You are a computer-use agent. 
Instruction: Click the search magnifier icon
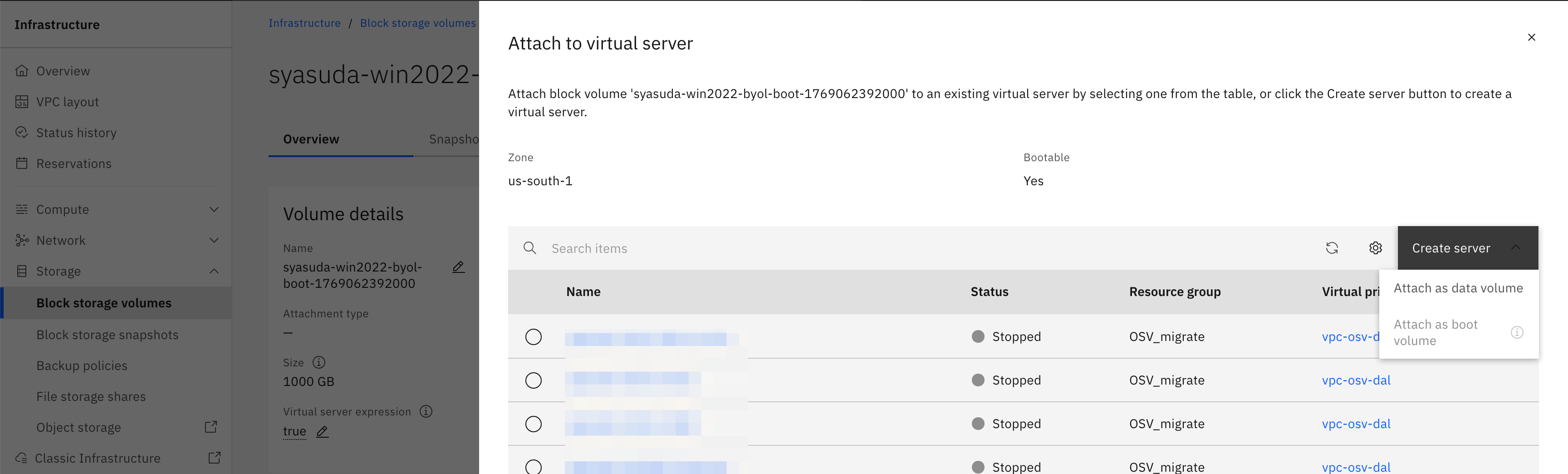530,248
